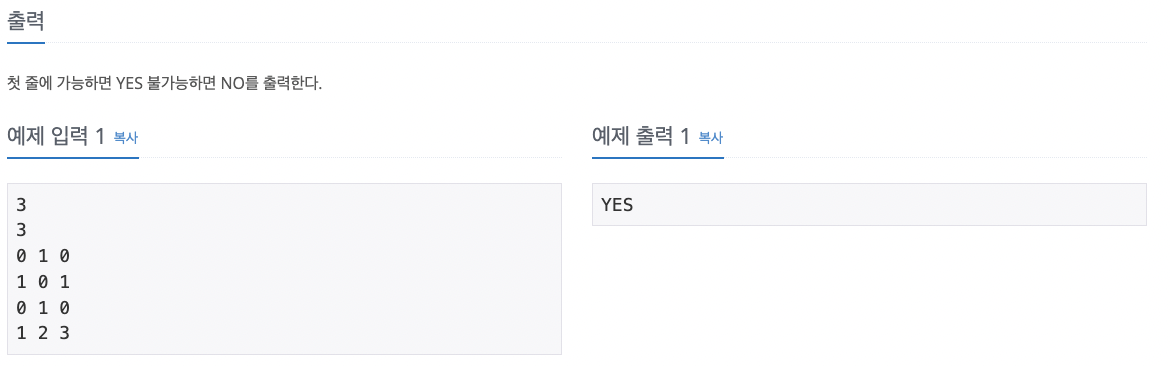Copy sample input 1 via 복사 link
Viewport: 1170px width, 366px height.
pos(125,138)
